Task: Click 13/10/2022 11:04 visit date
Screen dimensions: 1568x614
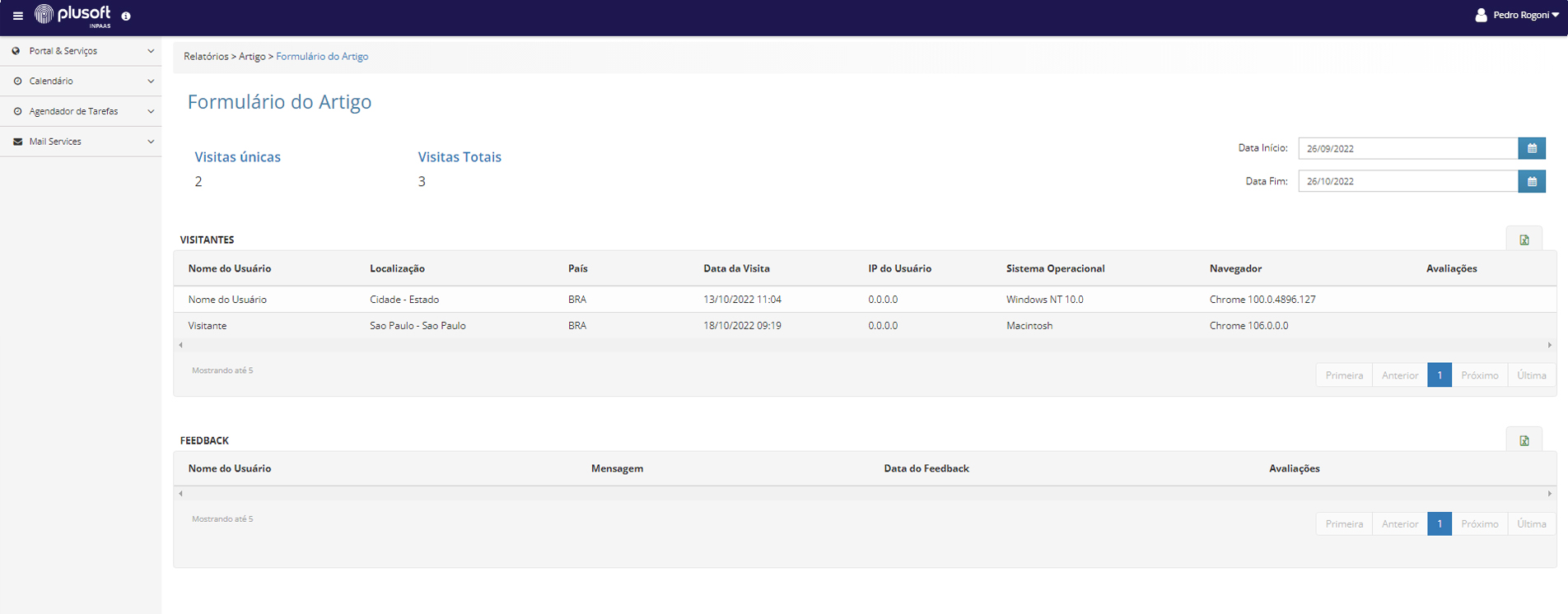Action: (742, 300)
